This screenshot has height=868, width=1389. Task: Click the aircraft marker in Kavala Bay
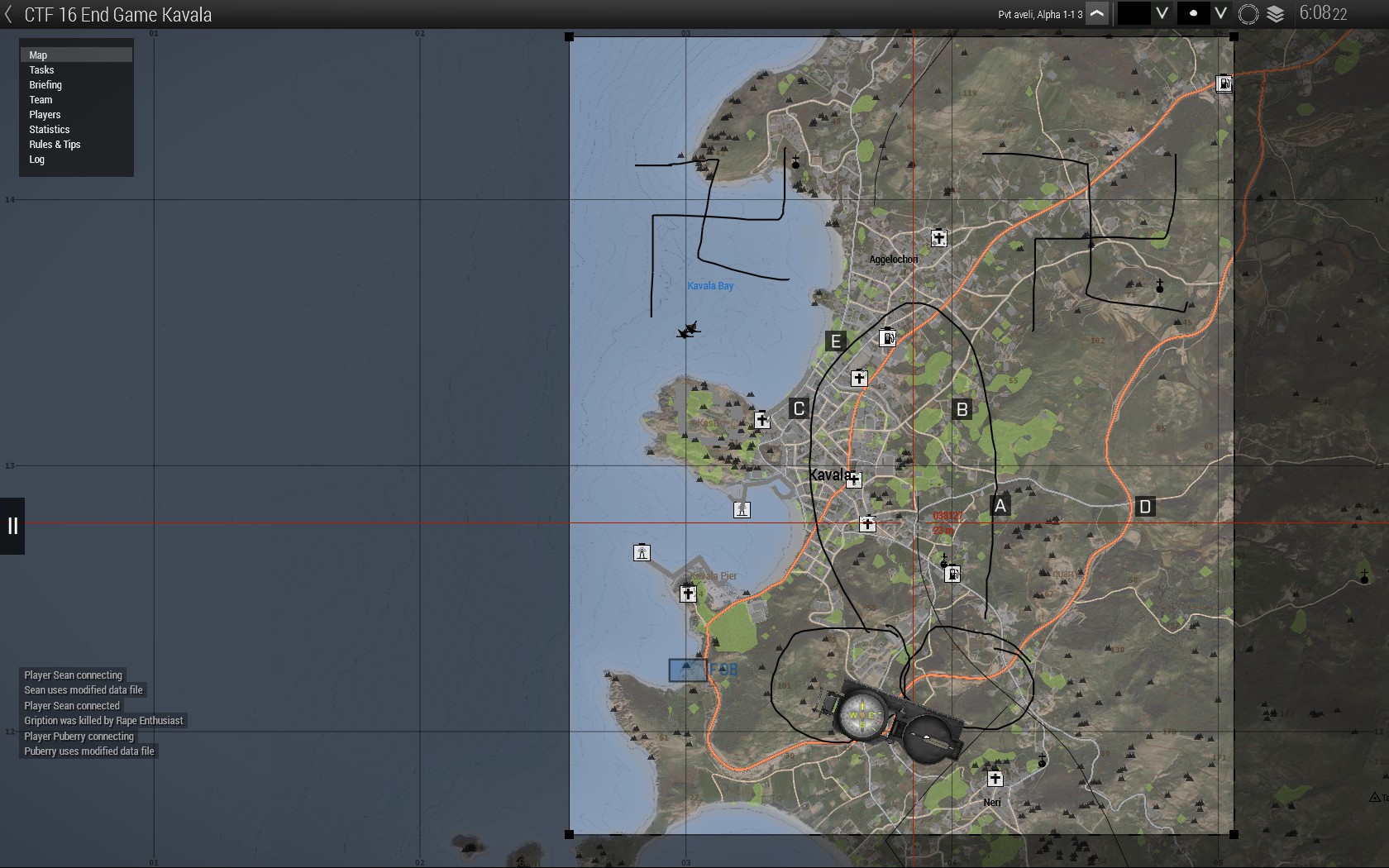[688, 331]
